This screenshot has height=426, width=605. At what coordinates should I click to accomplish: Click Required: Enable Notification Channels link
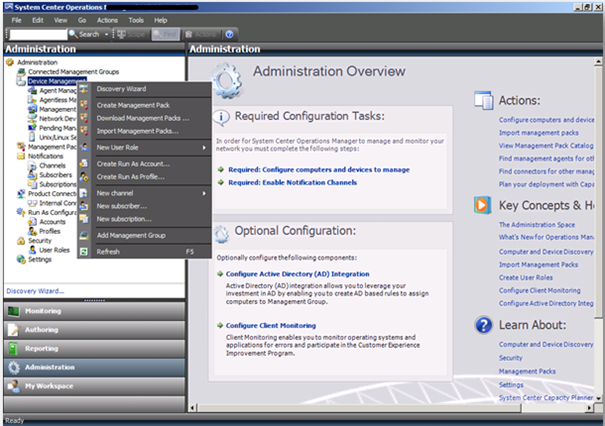coord(292,183)
